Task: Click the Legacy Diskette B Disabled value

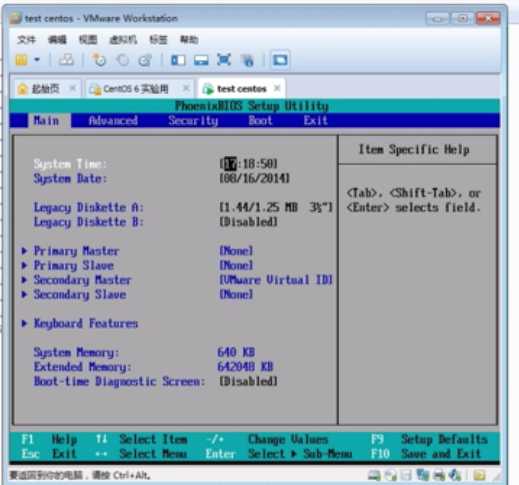Action: click(248, 222)
